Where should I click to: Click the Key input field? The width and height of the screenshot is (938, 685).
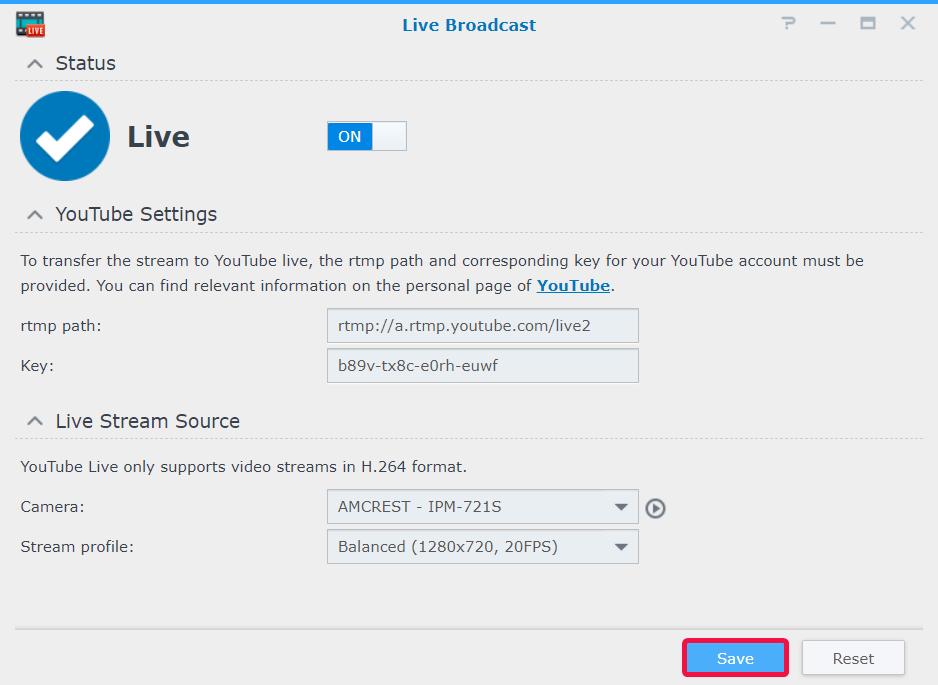[482, 366]
